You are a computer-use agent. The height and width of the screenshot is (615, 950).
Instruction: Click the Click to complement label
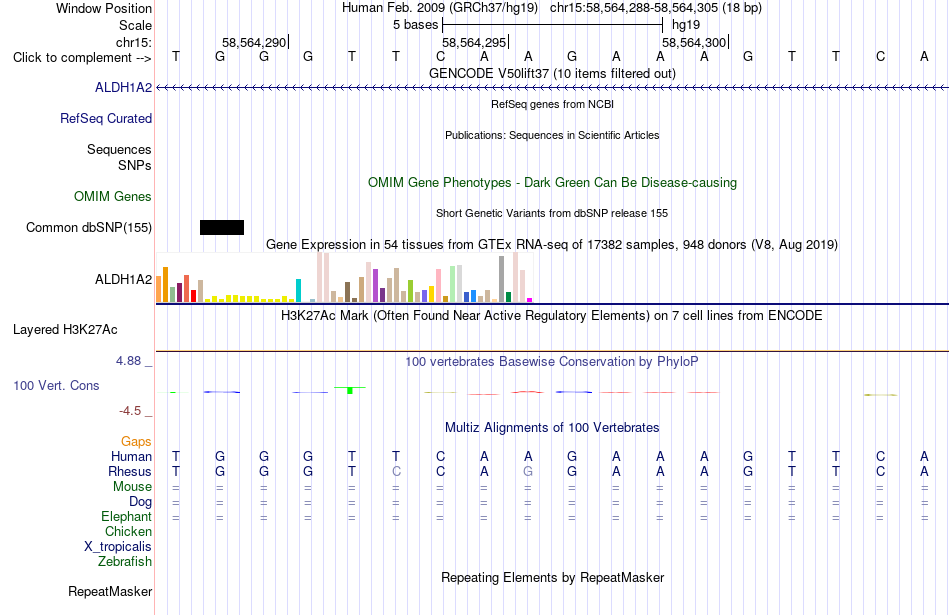pos(82,58)
